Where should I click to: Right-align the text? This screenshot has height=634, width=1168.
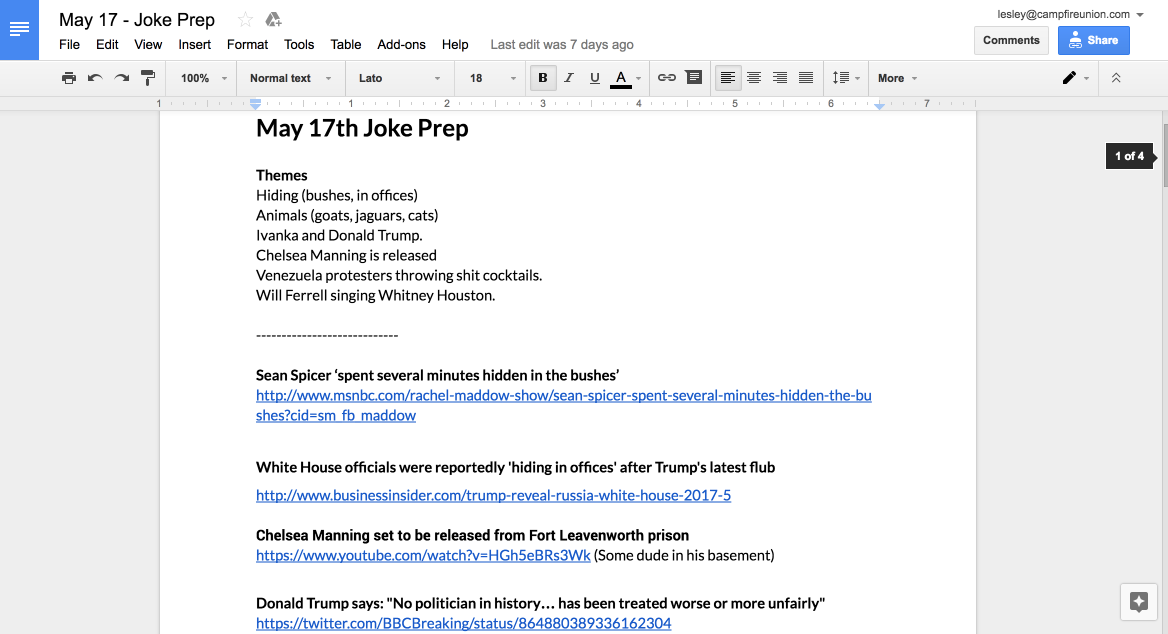coord(780,78)
